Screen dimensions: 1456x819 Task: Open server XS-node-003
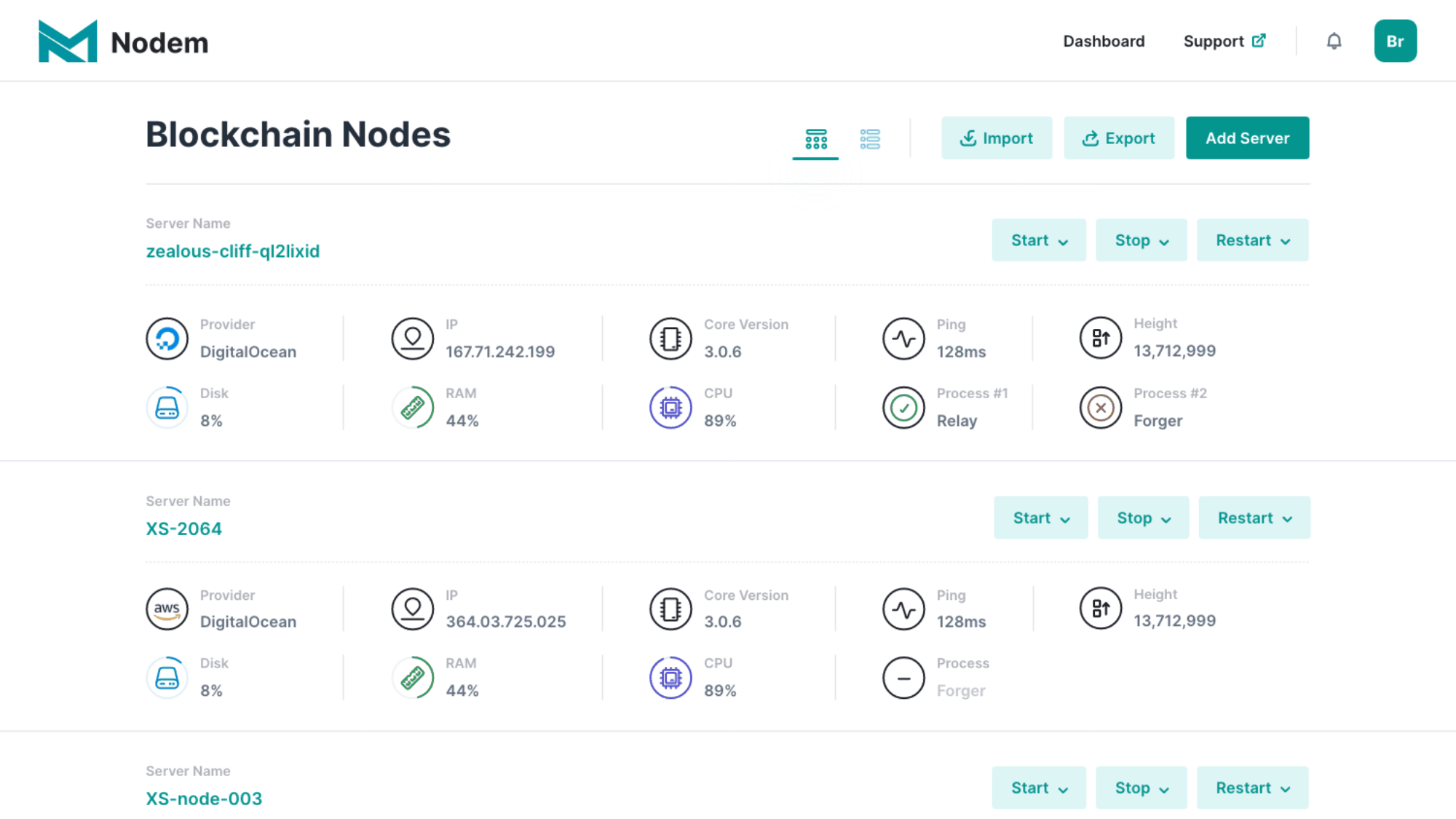pos(204,799)
